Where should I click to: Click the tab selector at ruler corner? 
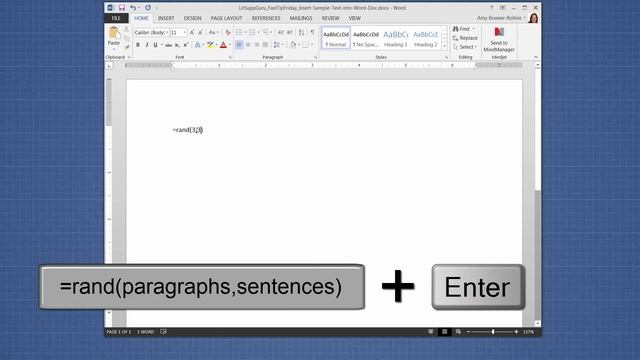pyautogui.click(x=109, y=65)
